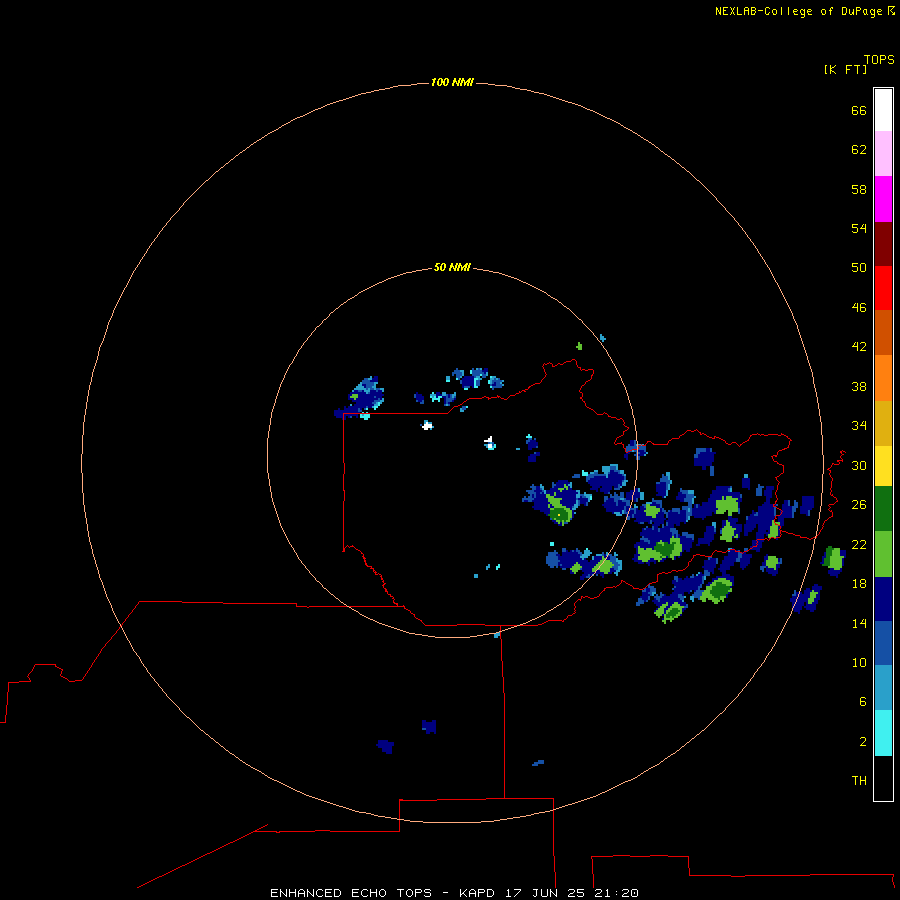The height and width of the screenshot is (900, 900).
Task: Click the 100 NMI range ring label
Action: point(452,83)
